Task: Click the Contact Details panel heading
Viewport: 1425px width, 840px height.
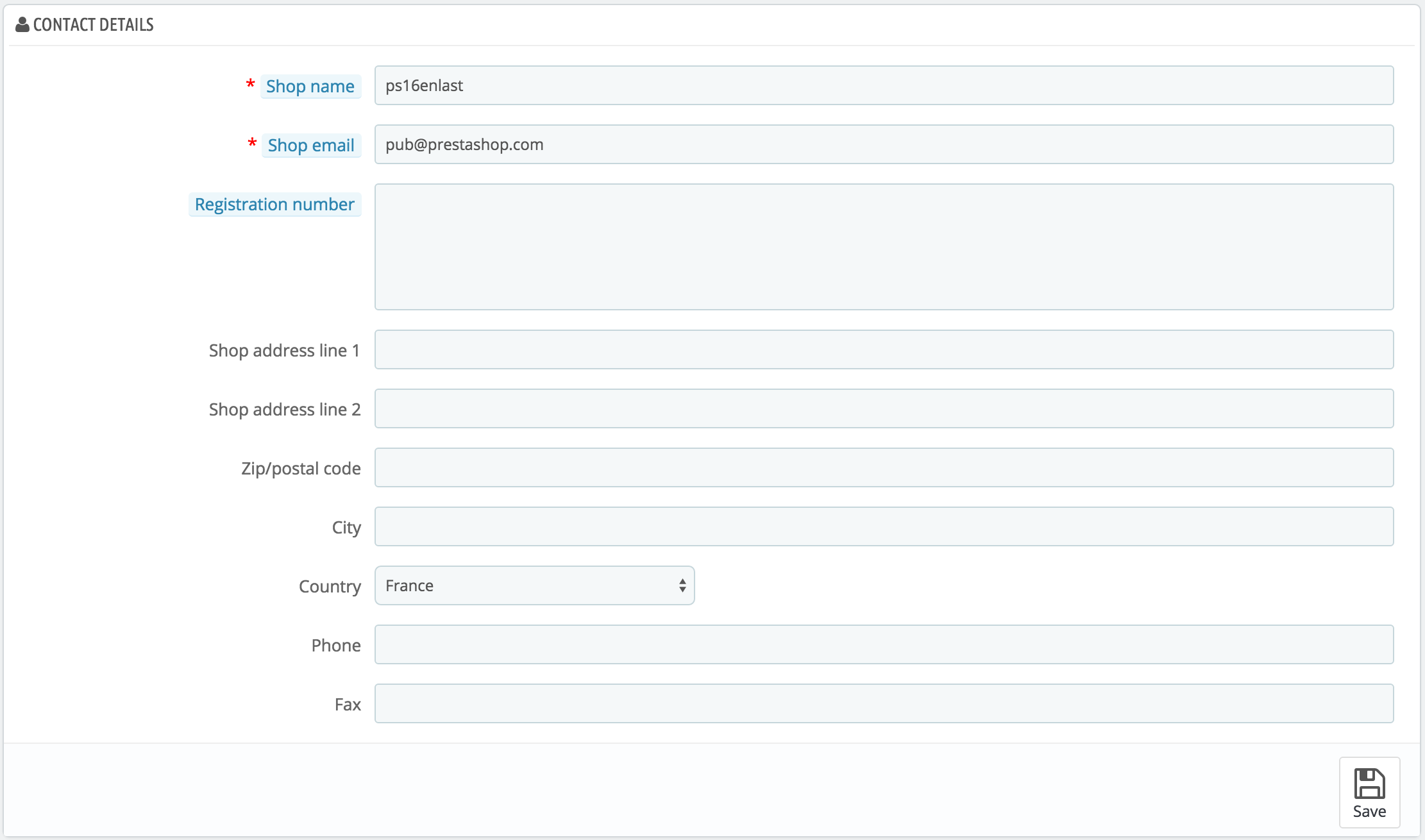Action: (x=94, y=24)
